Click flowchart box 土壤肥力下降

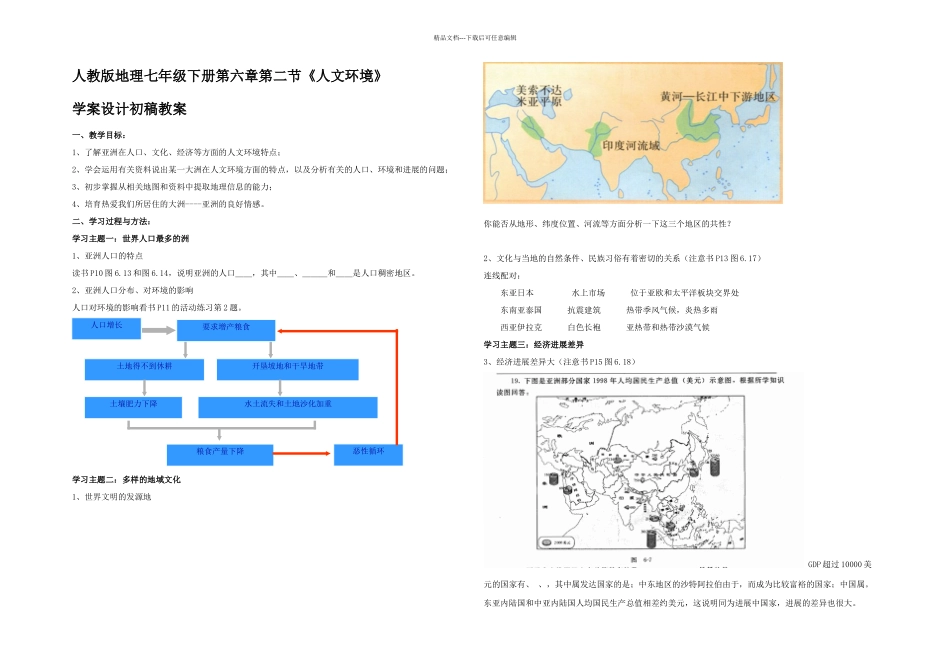tap(133, 407)
